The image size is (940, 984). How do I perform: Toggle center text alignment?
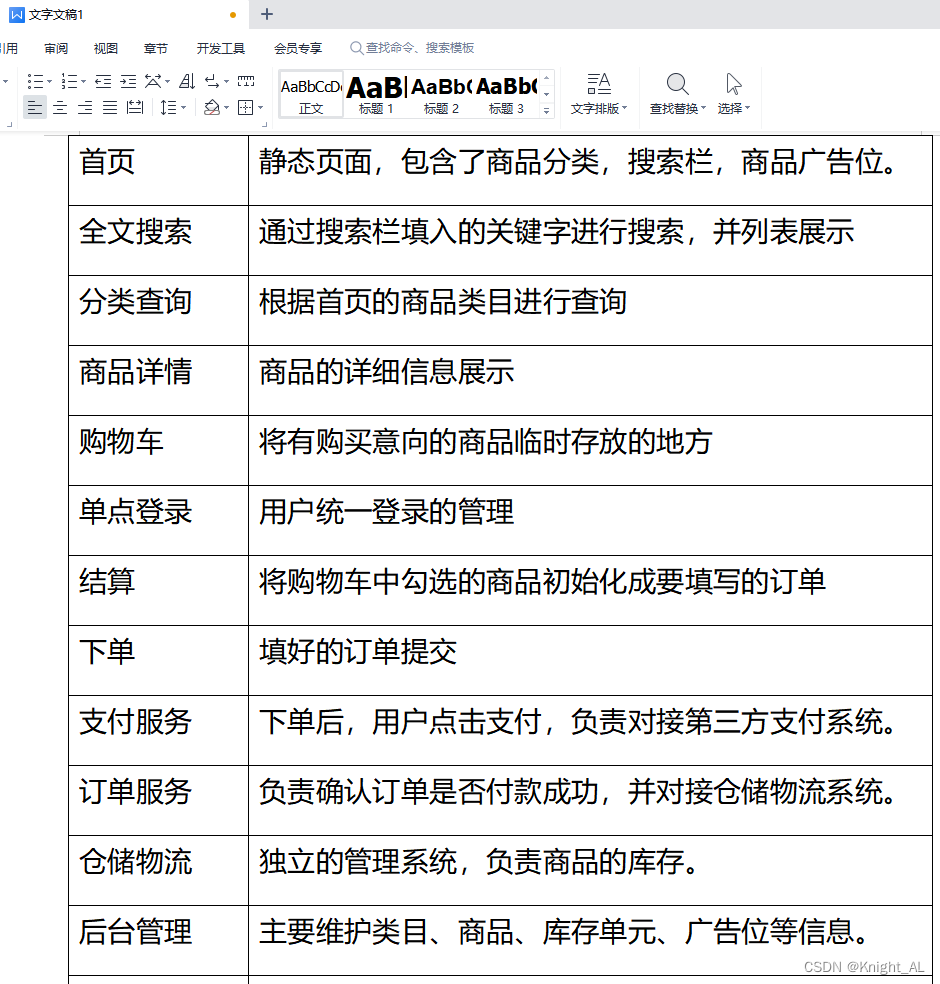60,108
